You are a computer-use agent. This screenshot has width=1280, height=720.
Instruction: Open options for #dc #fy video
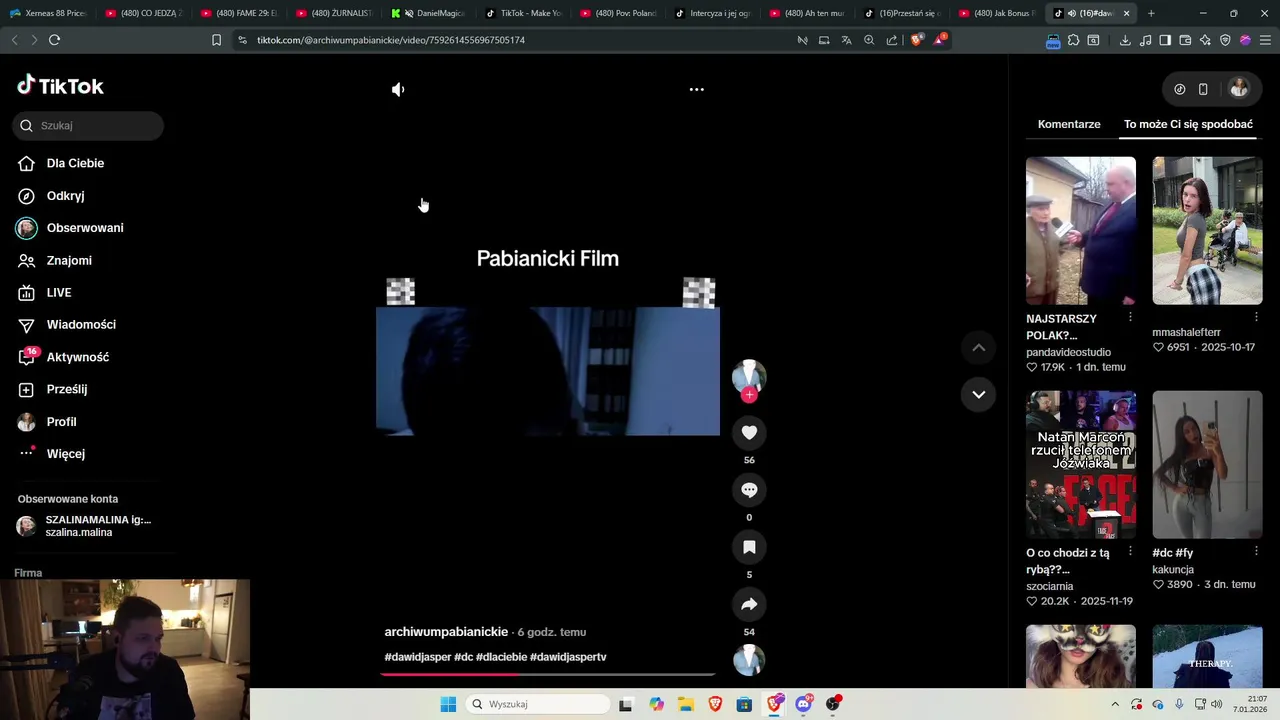(x=1256, y=551)
